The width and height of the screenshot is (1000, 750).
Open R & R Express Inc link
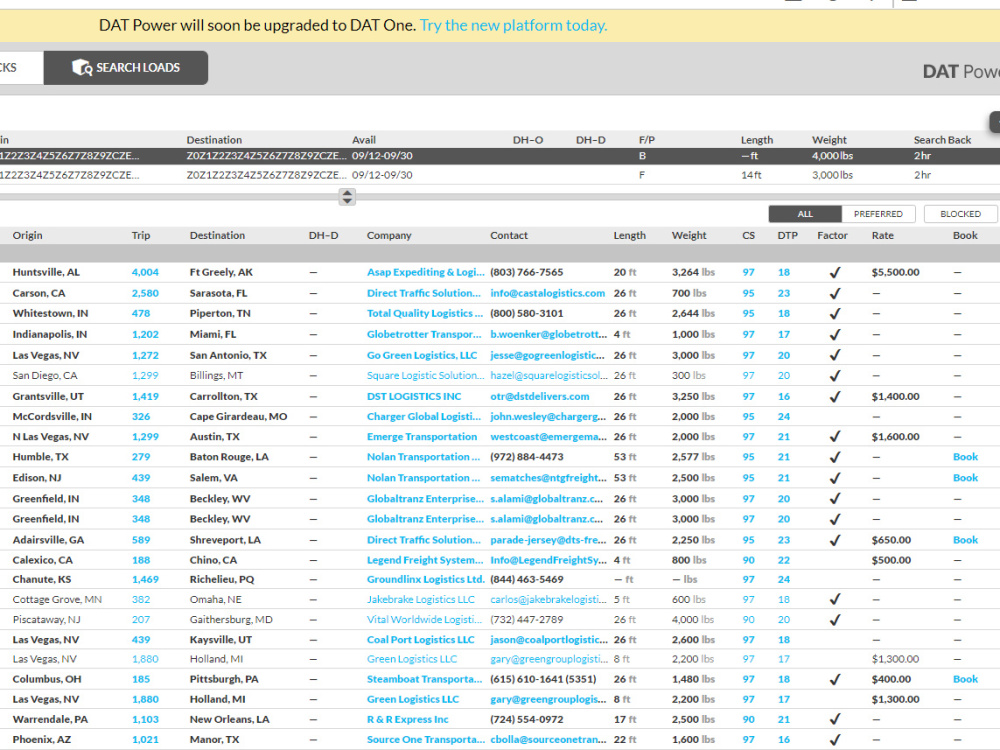(x=408, y=719)
